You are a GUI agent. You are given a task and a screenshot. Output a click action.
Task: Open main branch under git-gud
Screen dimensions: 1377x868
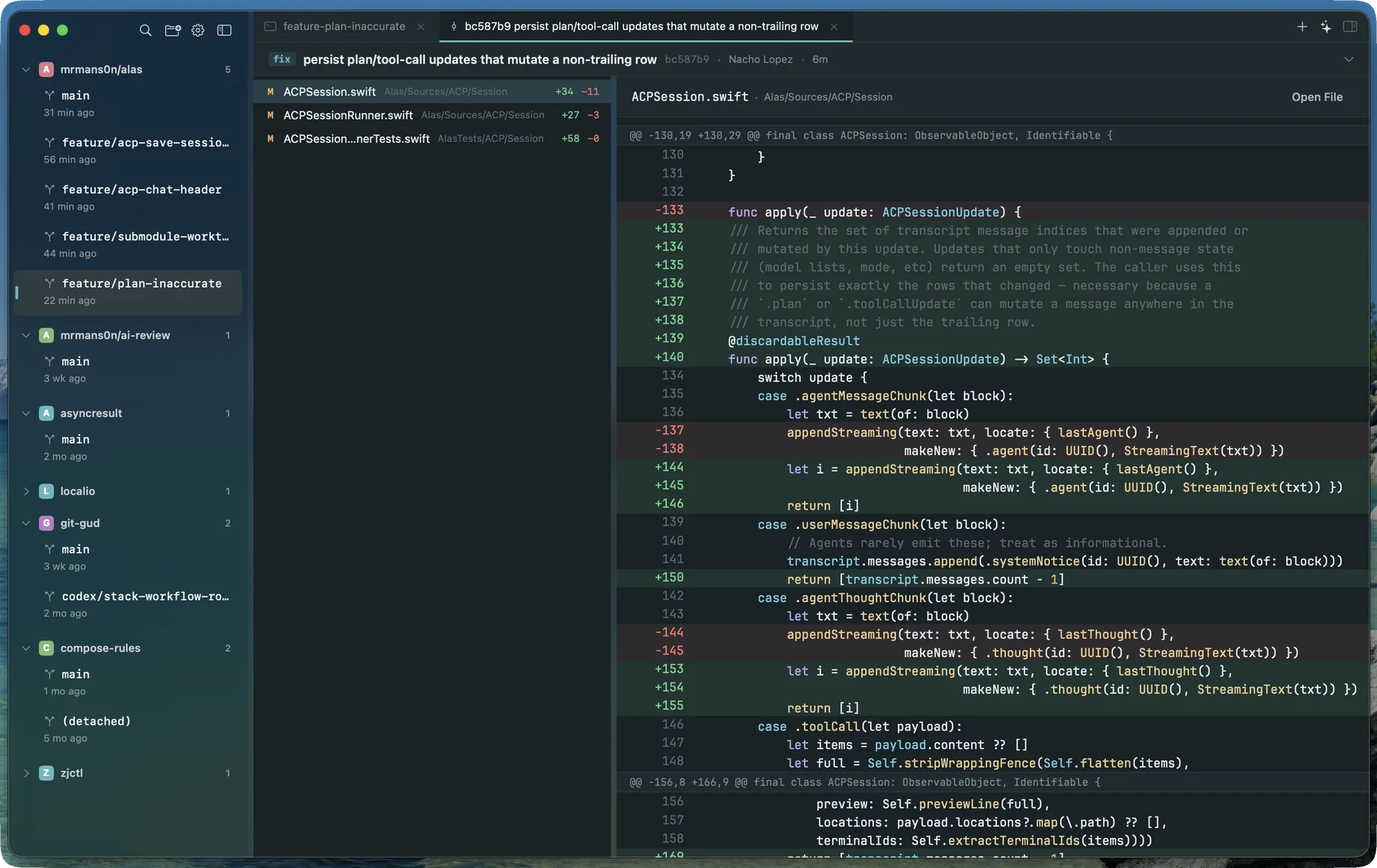click(x=128, y=557)
